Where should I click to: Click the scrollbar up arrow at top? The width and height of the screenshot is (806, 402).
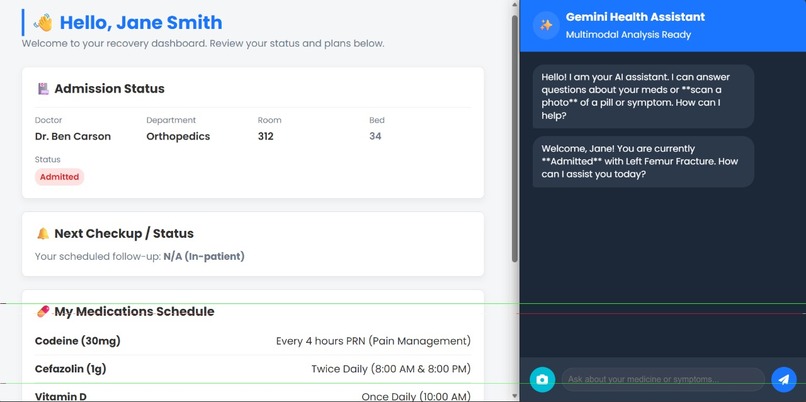[515, 4]
